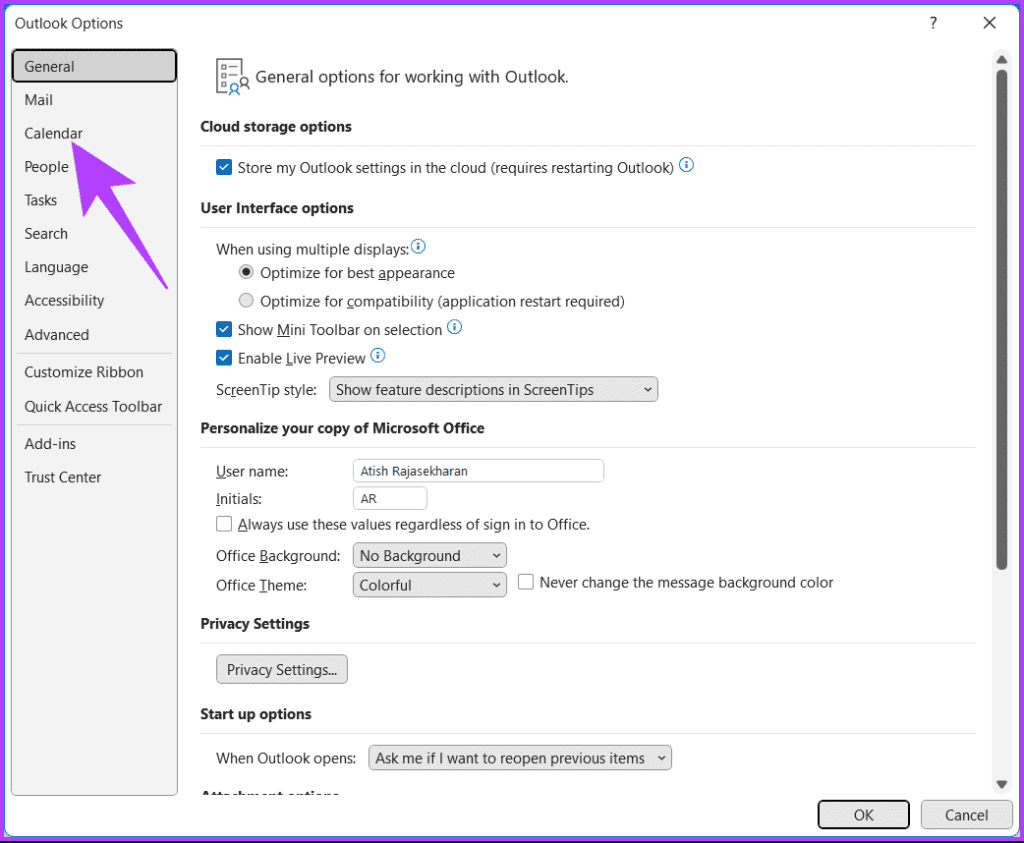This screenshot has width=1024, height=843.
Task: Click the Cancel button
Action: 966,815
